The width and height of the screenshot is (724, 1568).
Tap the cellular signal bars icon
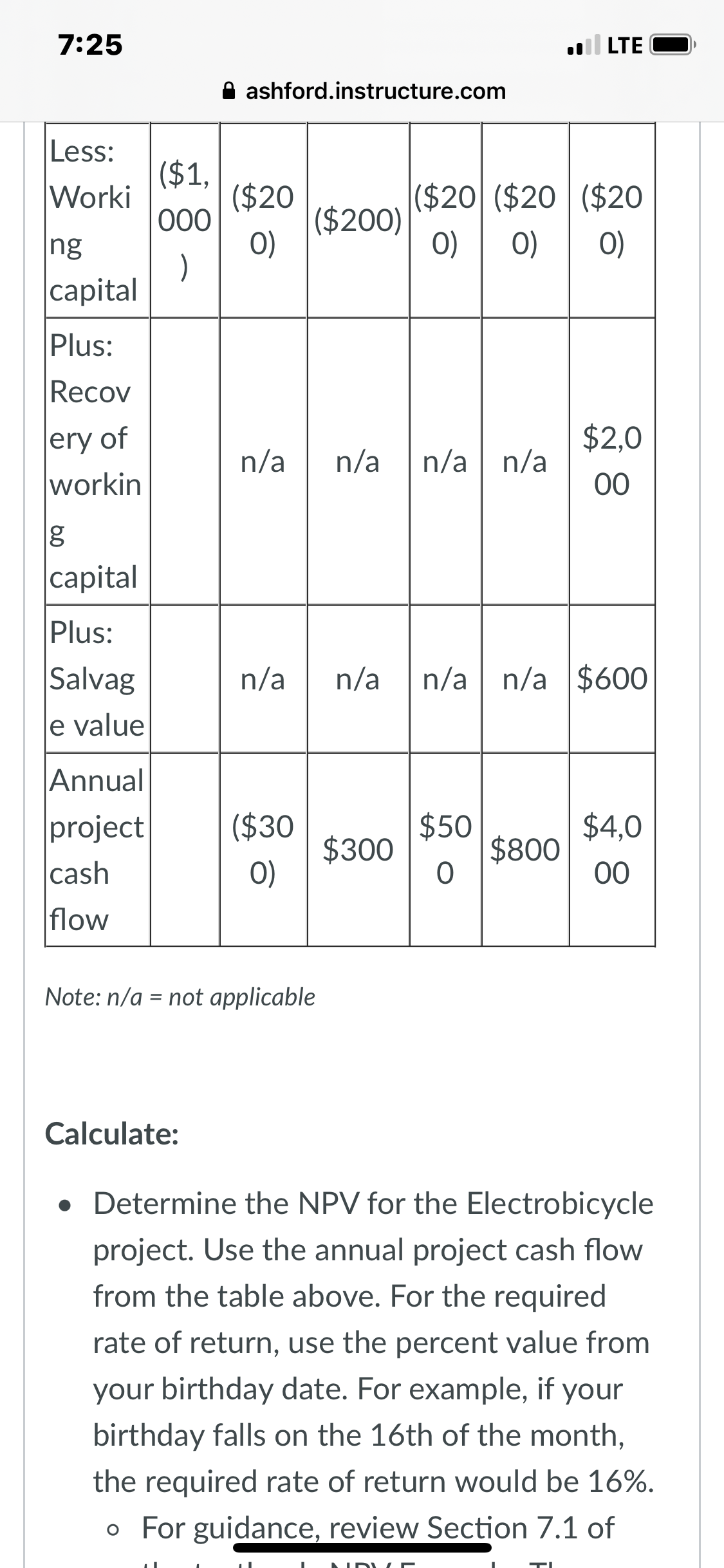[x=583, y=46]
